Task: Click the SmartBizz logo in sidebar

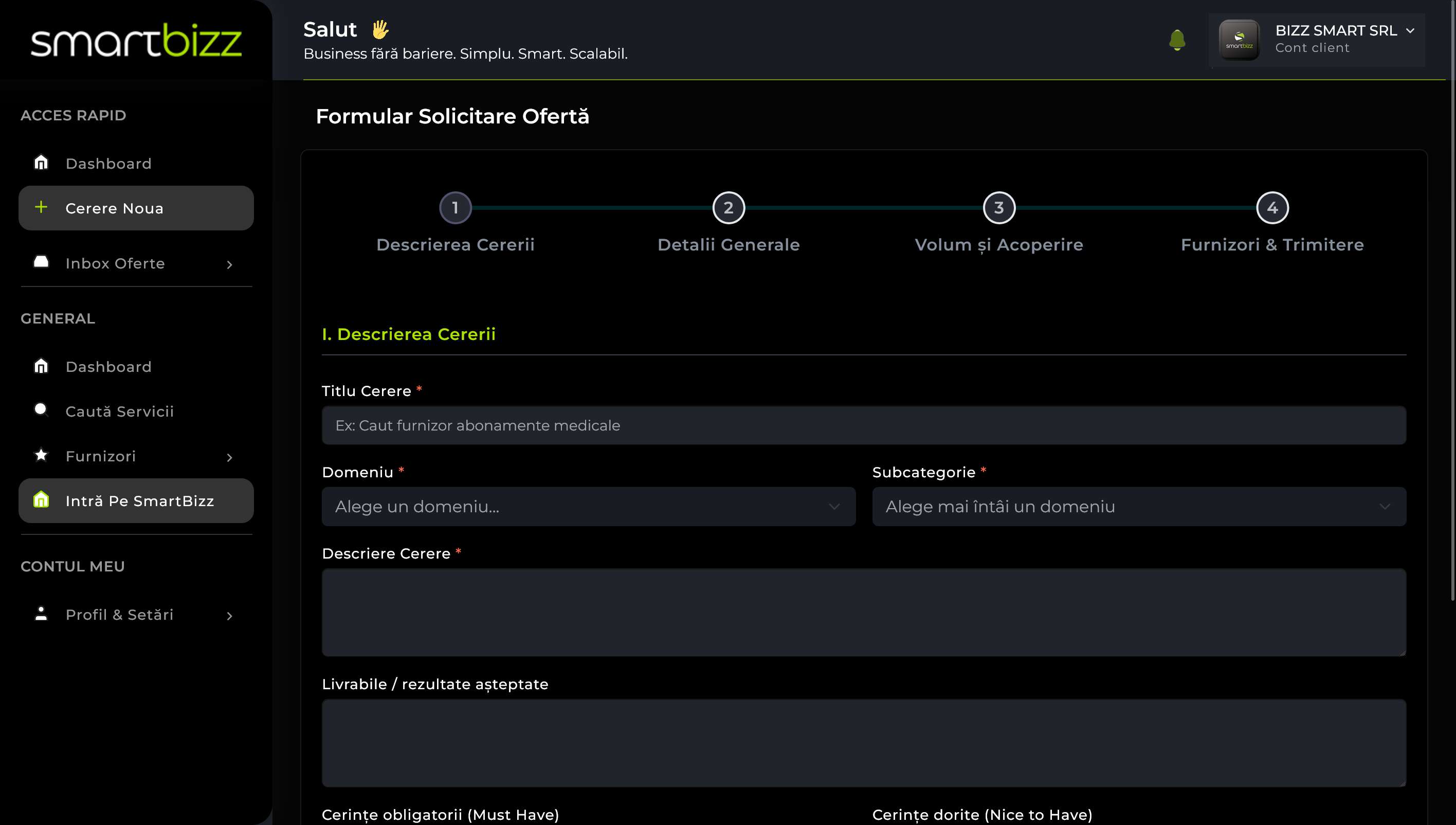Action: [136, 40]
